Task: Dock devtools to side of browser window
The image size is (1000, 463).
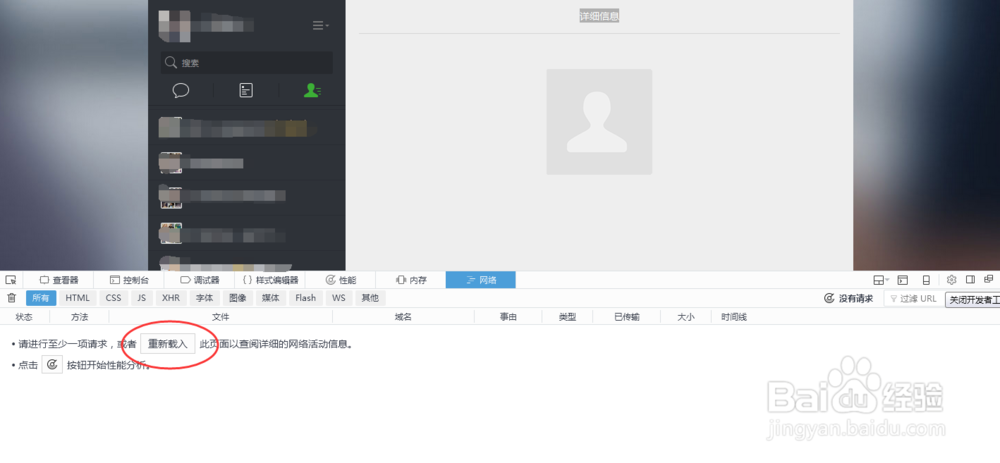Action: pos(971,280)
